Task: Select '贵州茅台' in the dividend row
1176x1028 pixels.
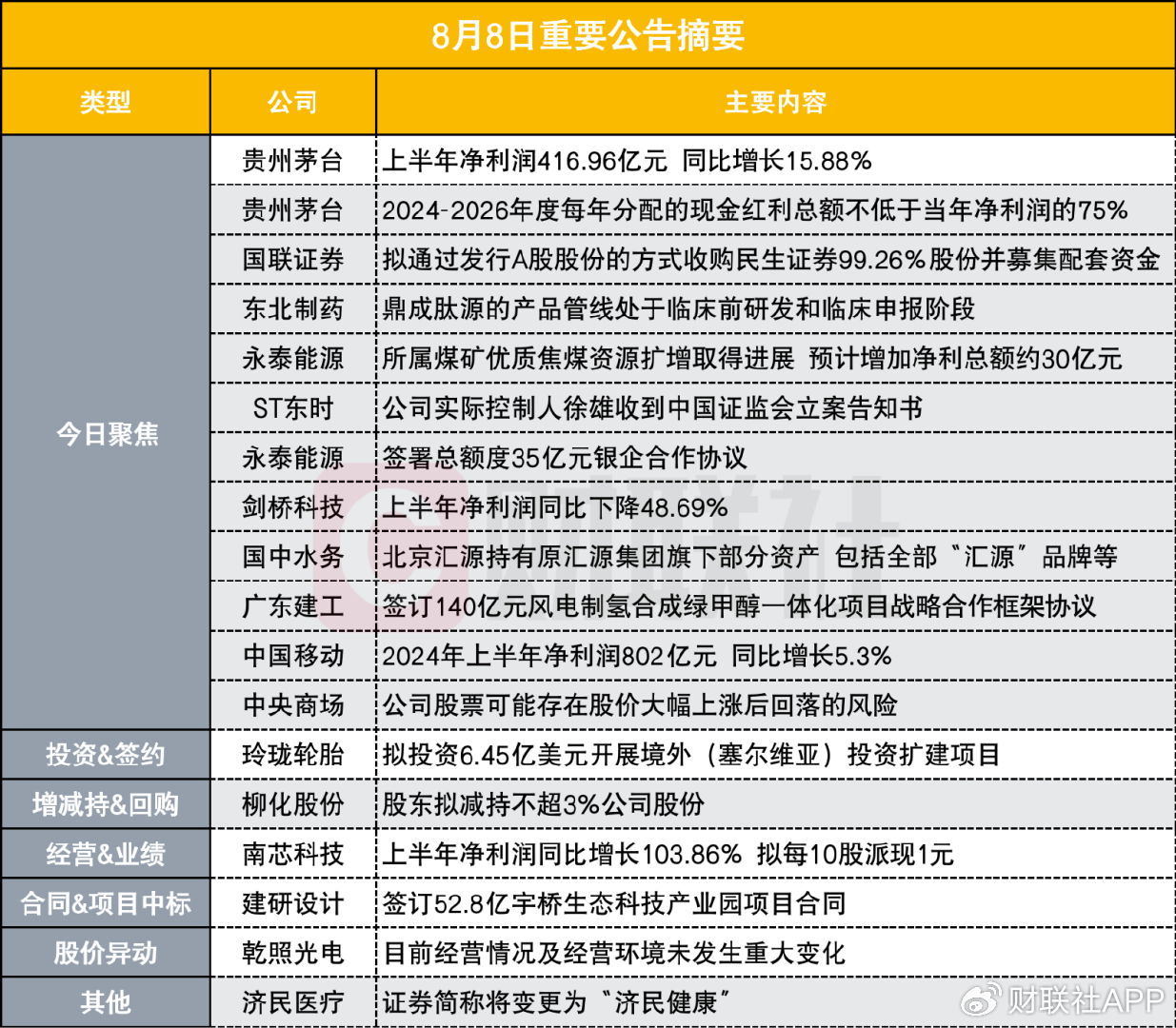Action: 292,209
